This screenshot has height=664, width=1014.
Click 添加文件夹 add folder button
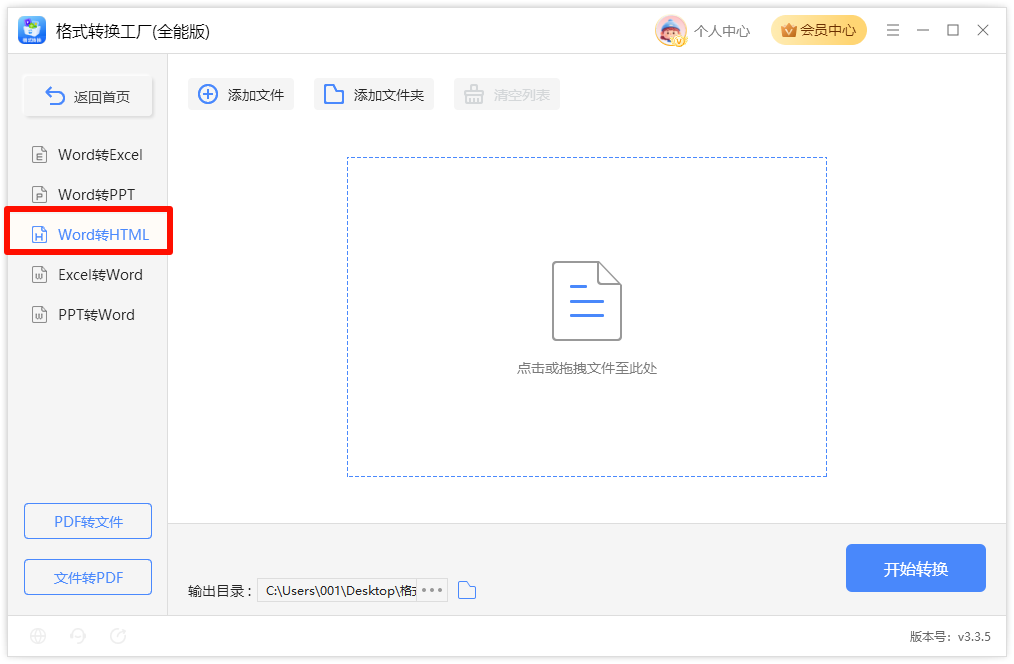(x=374, y=94)
